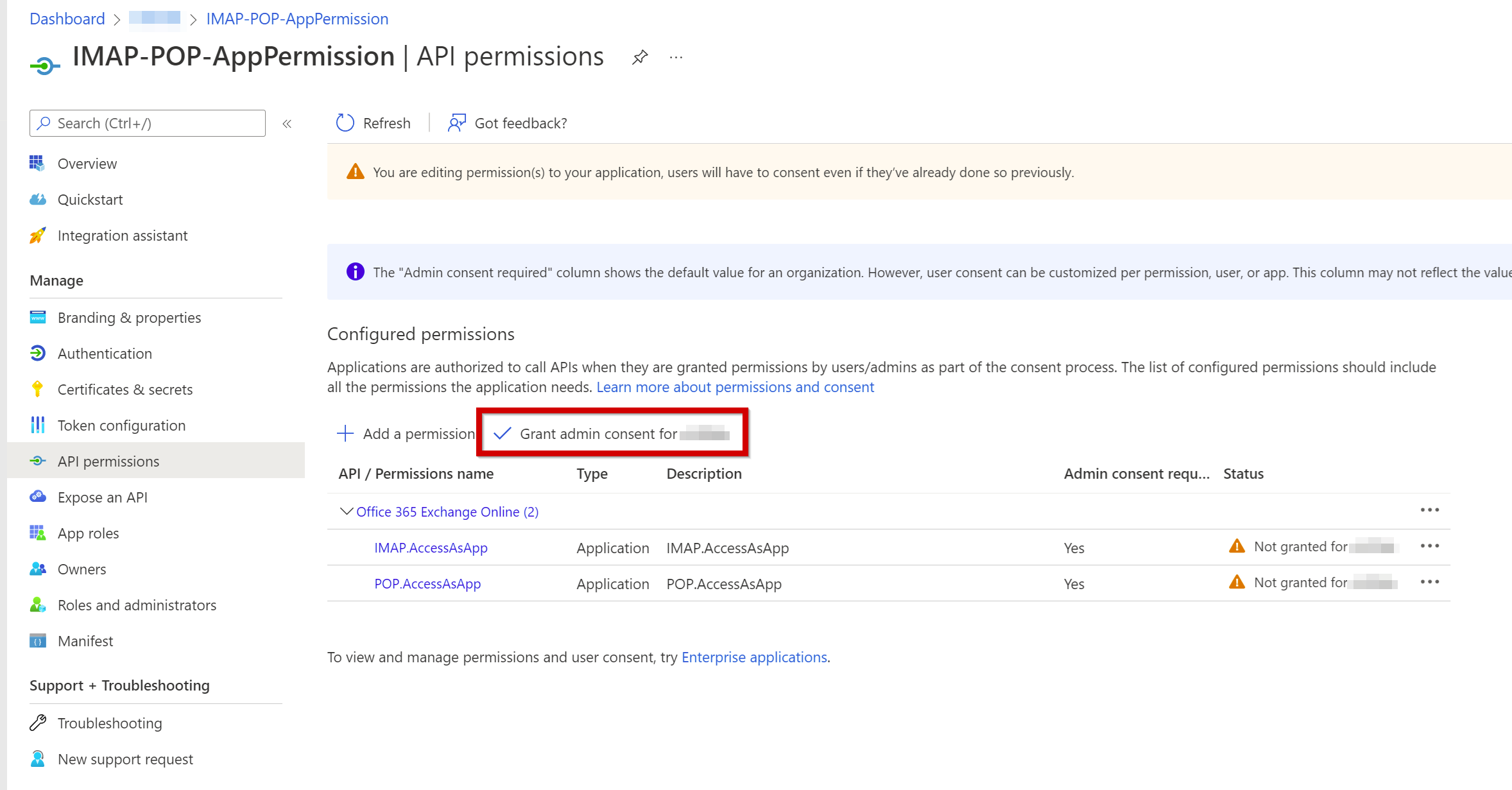Click the Token configuration bars icon
Viewport: 1512px width, 790px height.
click(37, 425)
